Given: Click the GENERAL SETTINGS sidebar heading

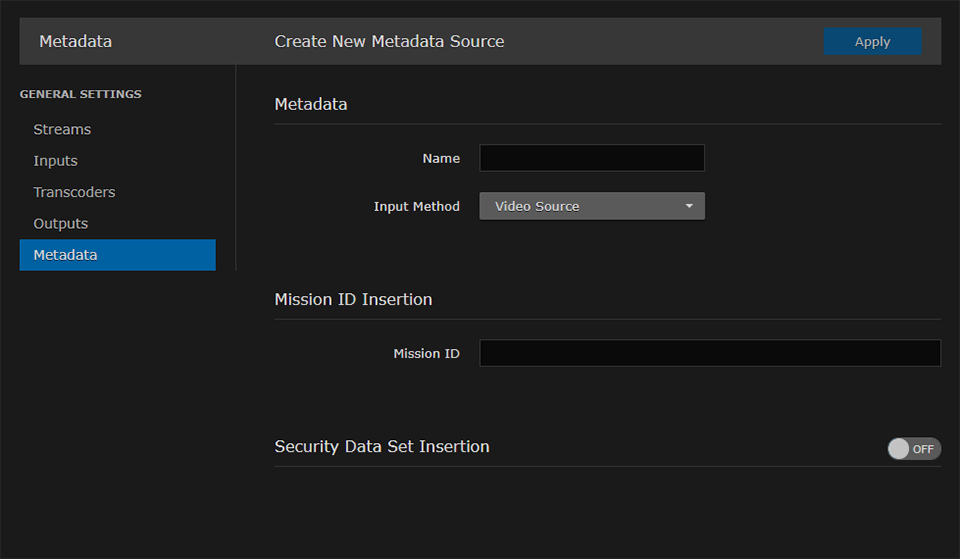Looking at the screenshot, I should [81, 94].
